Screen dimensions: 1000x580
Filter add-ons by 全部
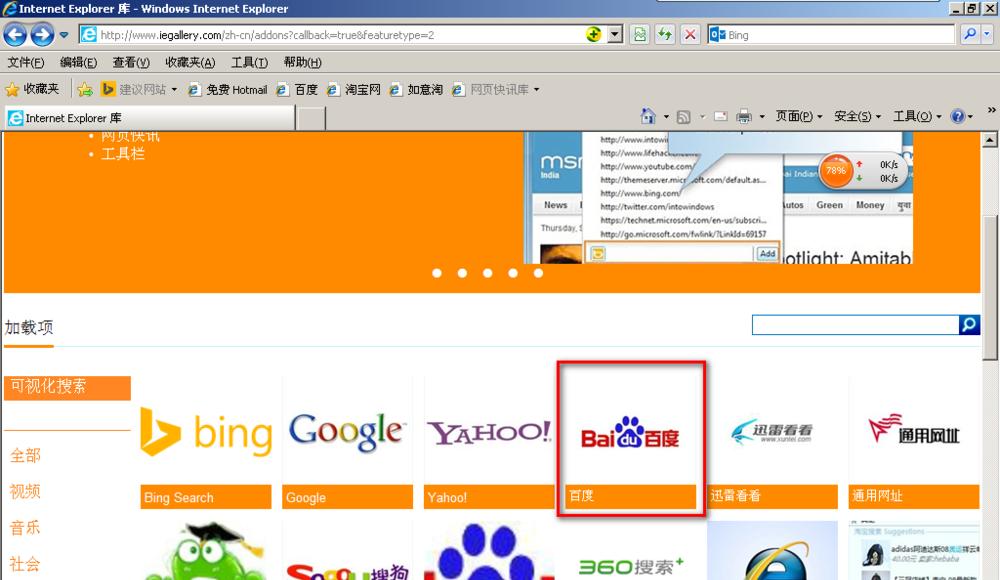coord(25,456)
